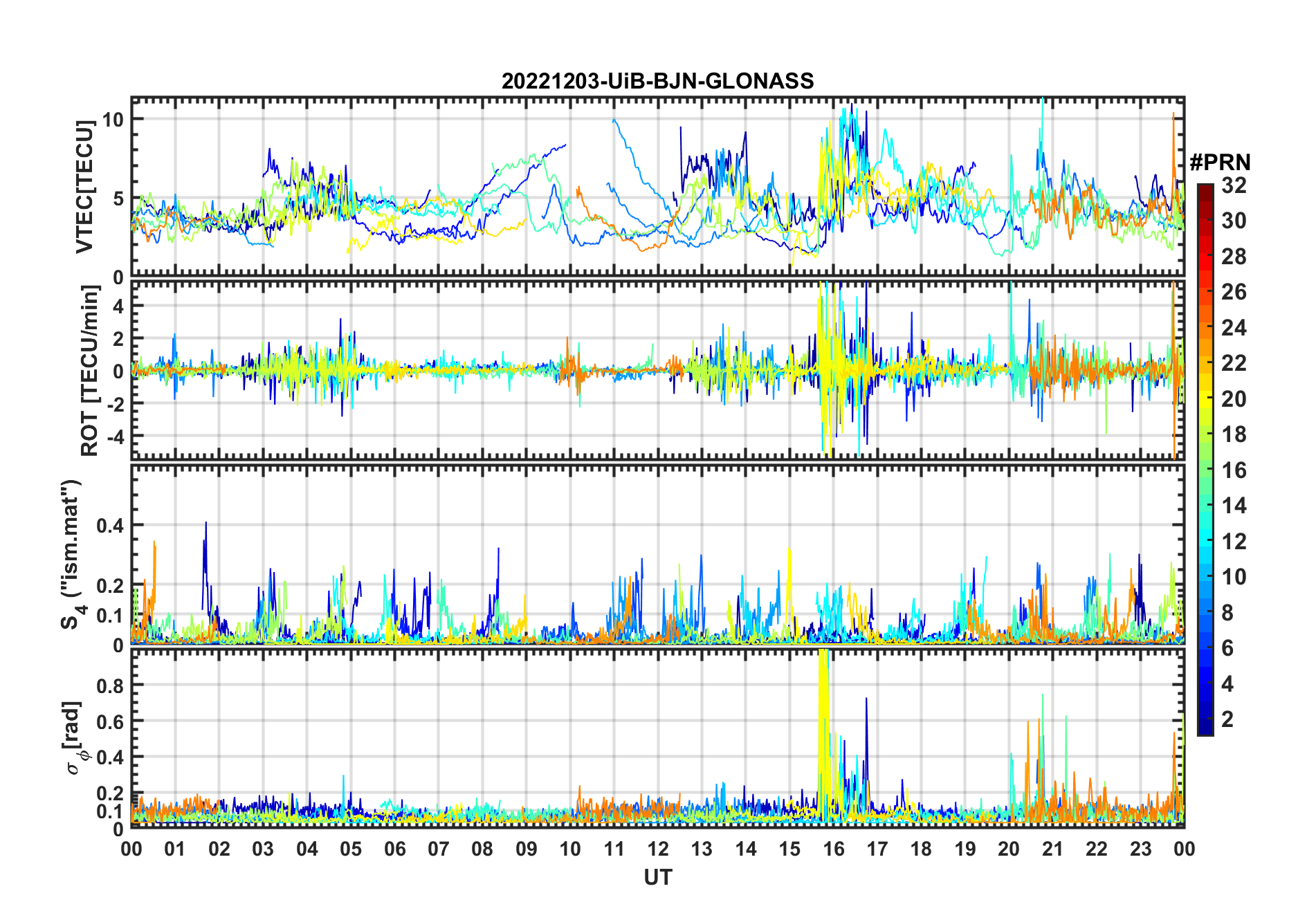Click the VTEC axis tick label 5
1316x920 pixels.
tap(118, 199)
